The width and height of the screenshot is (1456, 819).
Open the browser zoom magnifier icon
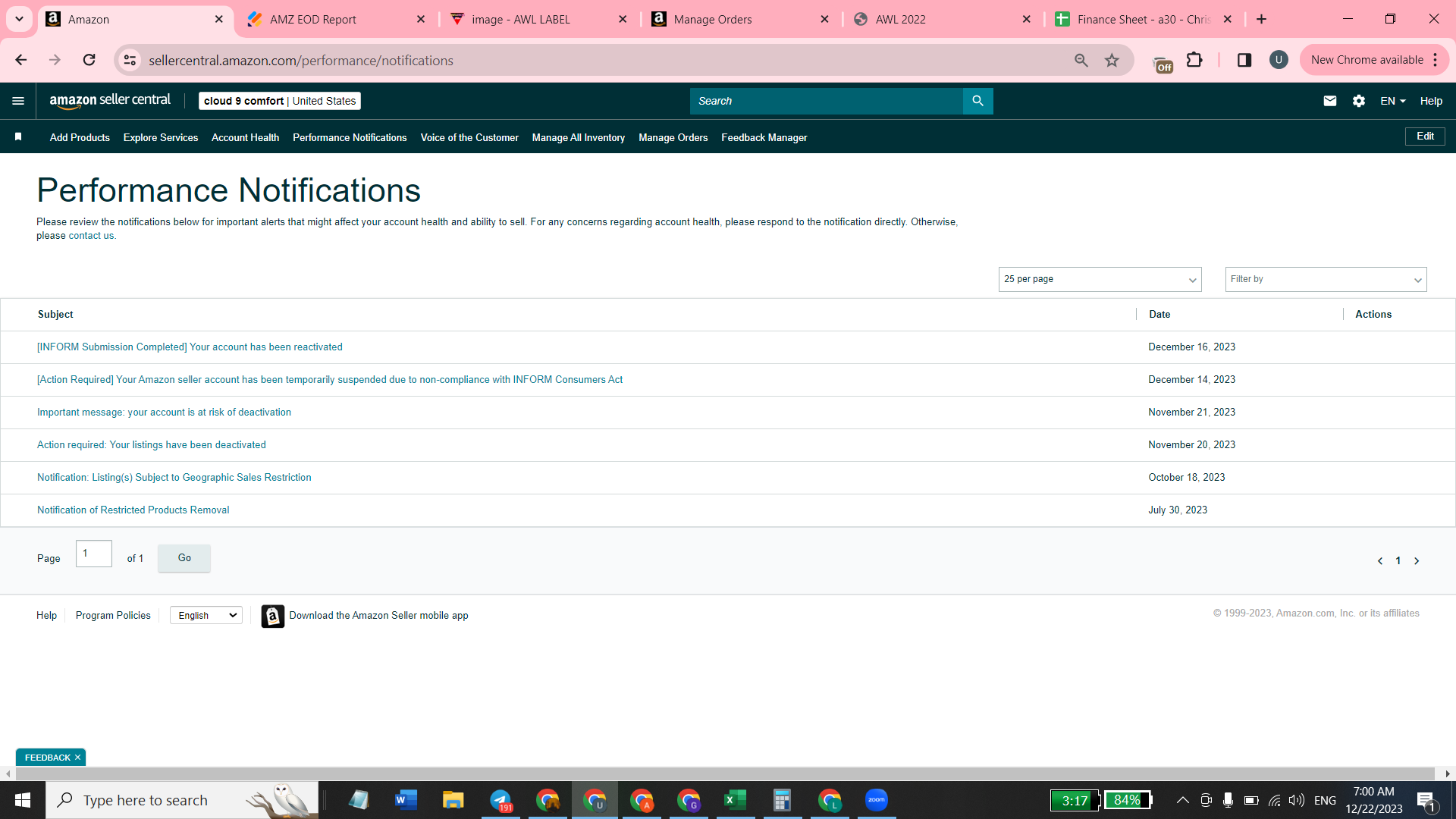click(x=1081, y=60)
